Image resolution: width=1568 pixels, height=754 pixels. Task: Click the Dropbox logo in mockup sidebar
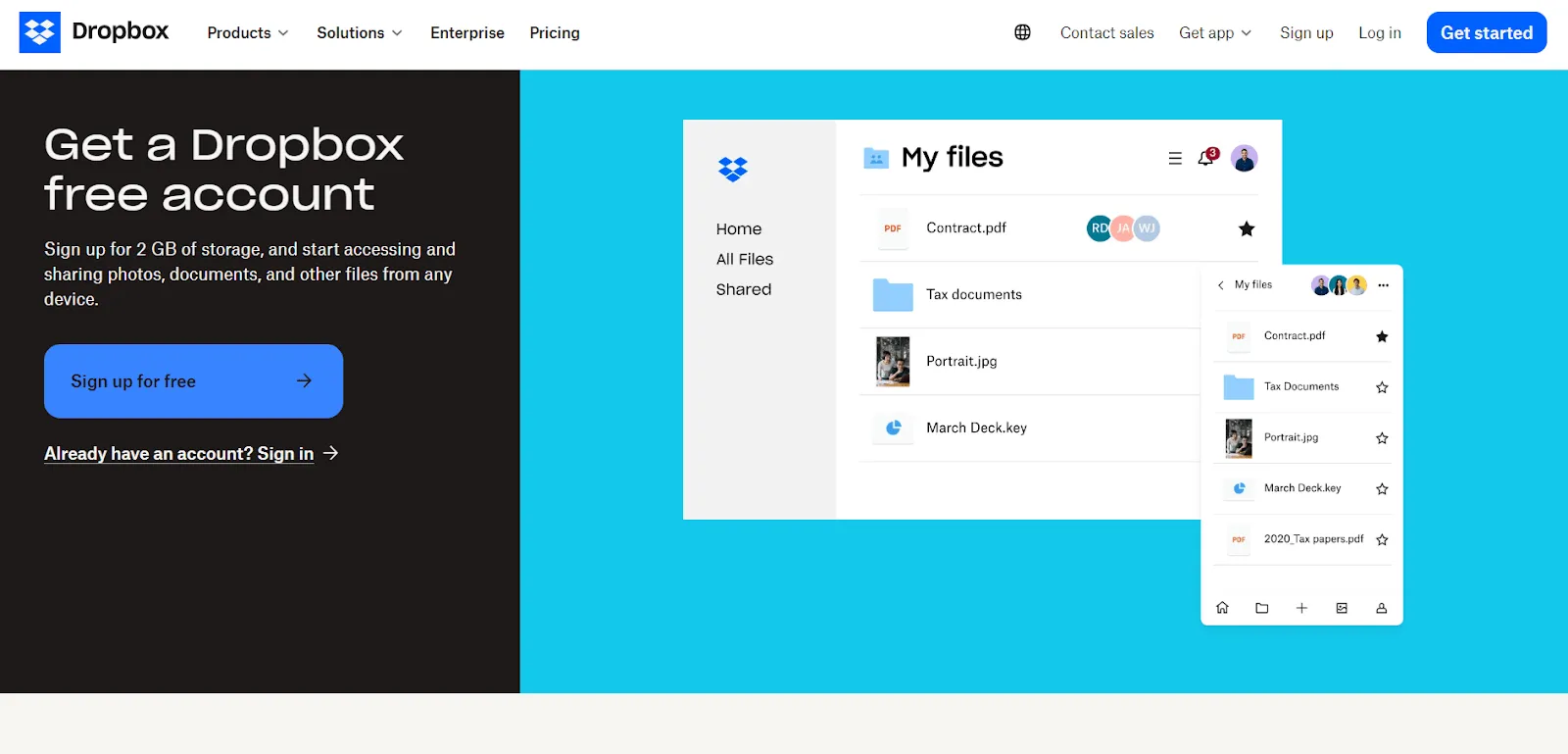tap(733, 170)
